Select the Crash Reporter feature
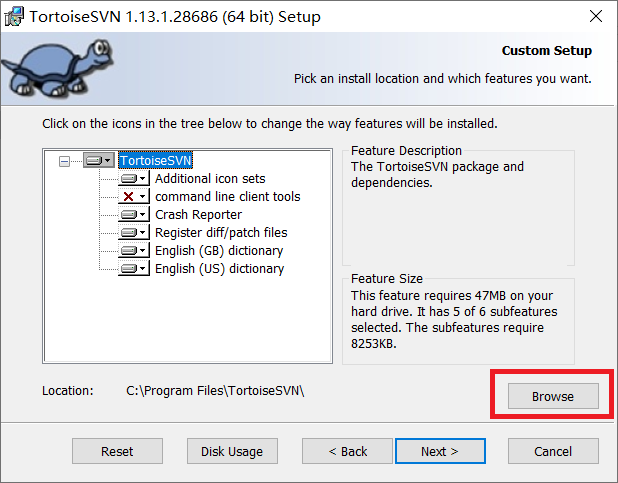Viewport: 618px width, 483px height. pos(198,214)
